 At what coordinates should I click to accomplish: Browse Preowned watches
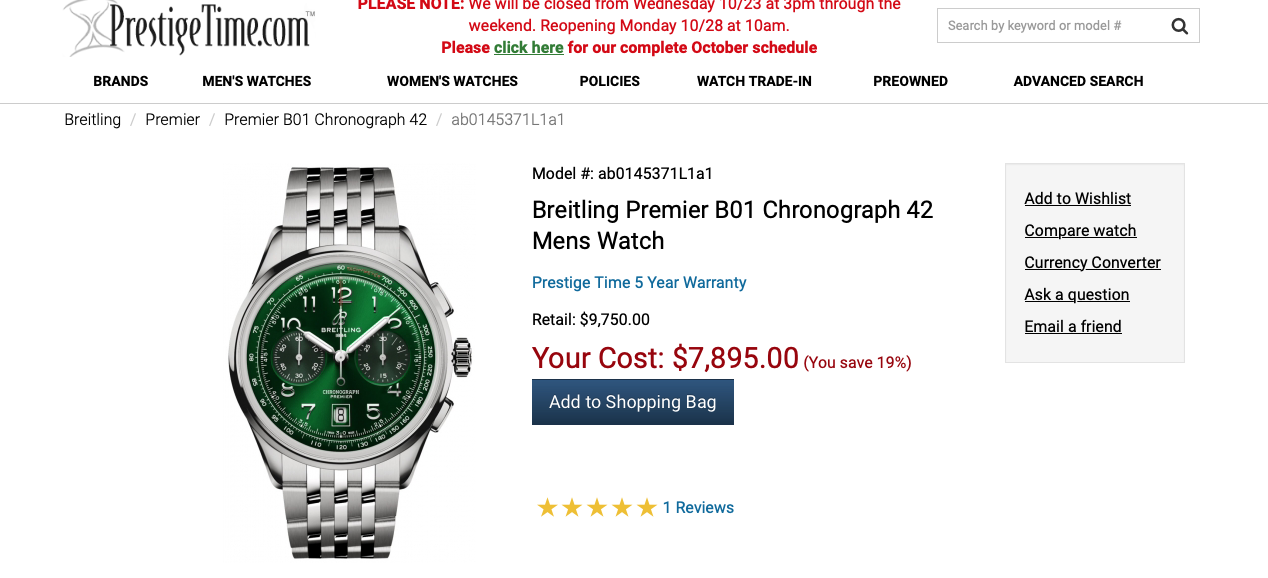[x=910, y=81]
